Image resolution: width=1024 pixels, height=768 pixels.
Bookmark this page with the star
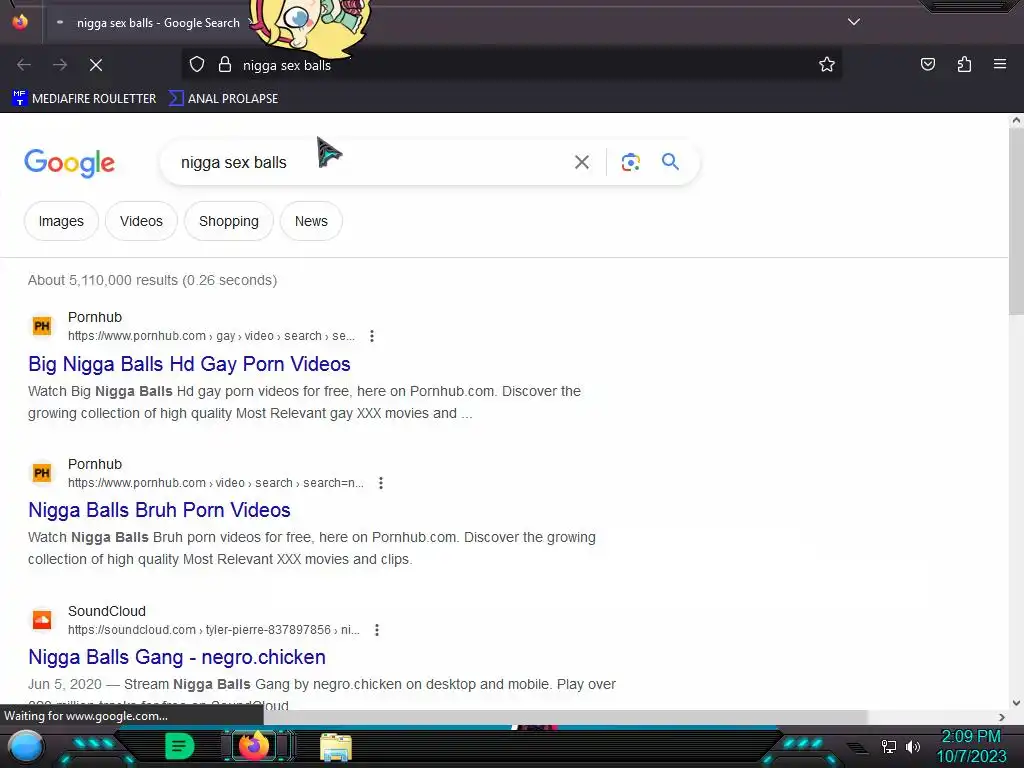(827, 65)
